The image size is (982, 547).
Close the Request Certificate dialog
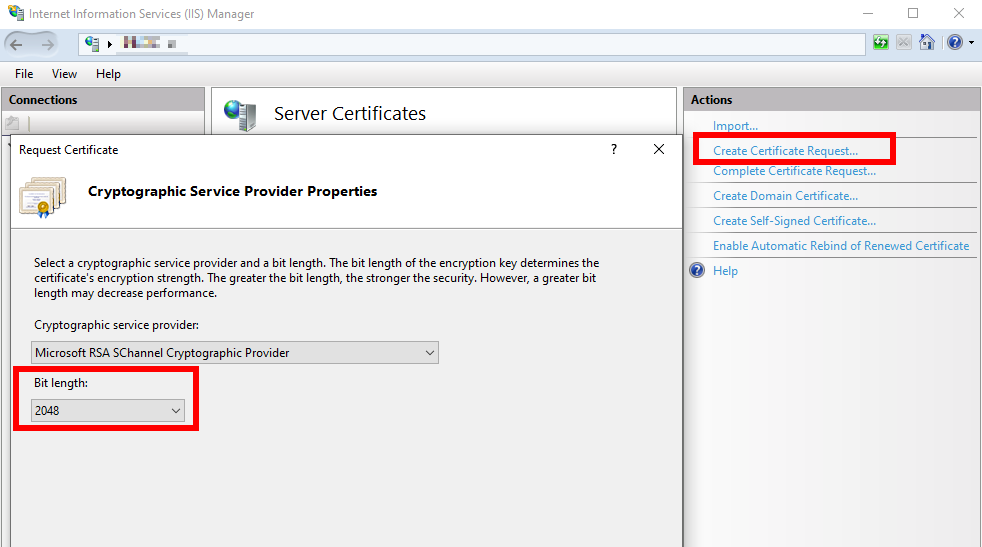659,149
